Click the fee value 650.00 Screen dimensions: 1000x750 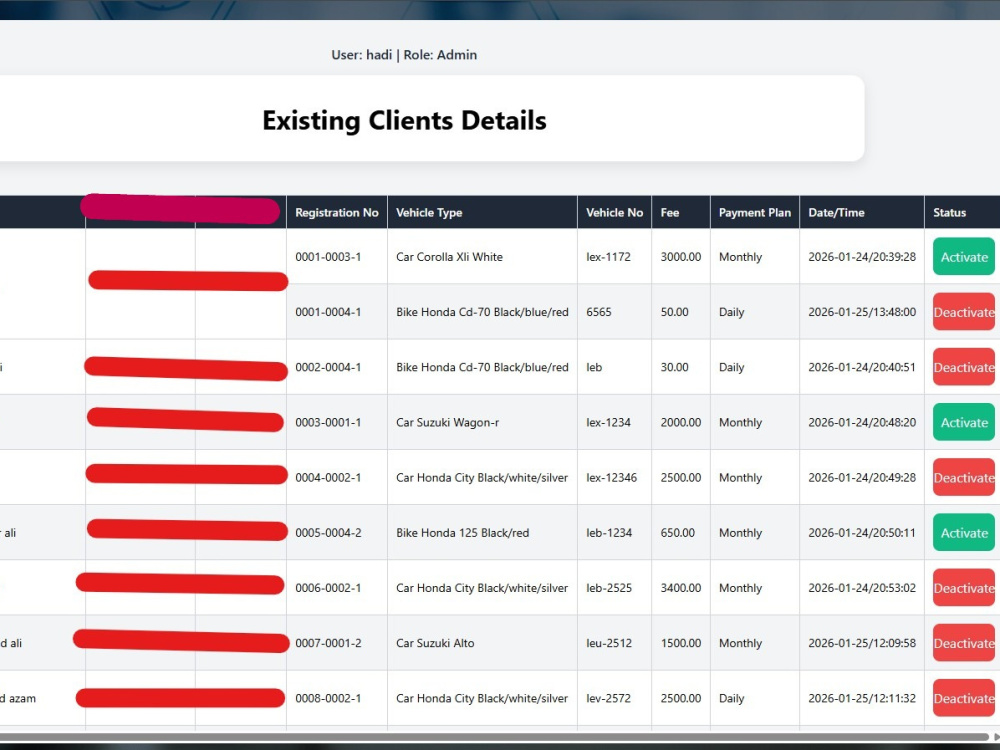click(x=678, y=533)
